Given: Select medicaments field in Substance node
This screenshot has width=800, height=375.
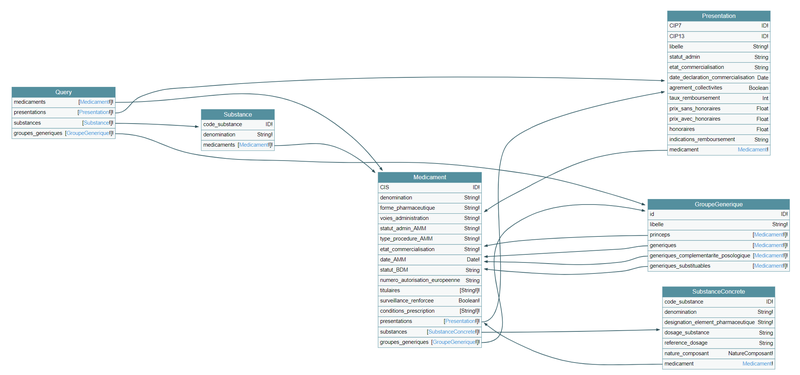Looking at the screenshot, I should point(238,145).
